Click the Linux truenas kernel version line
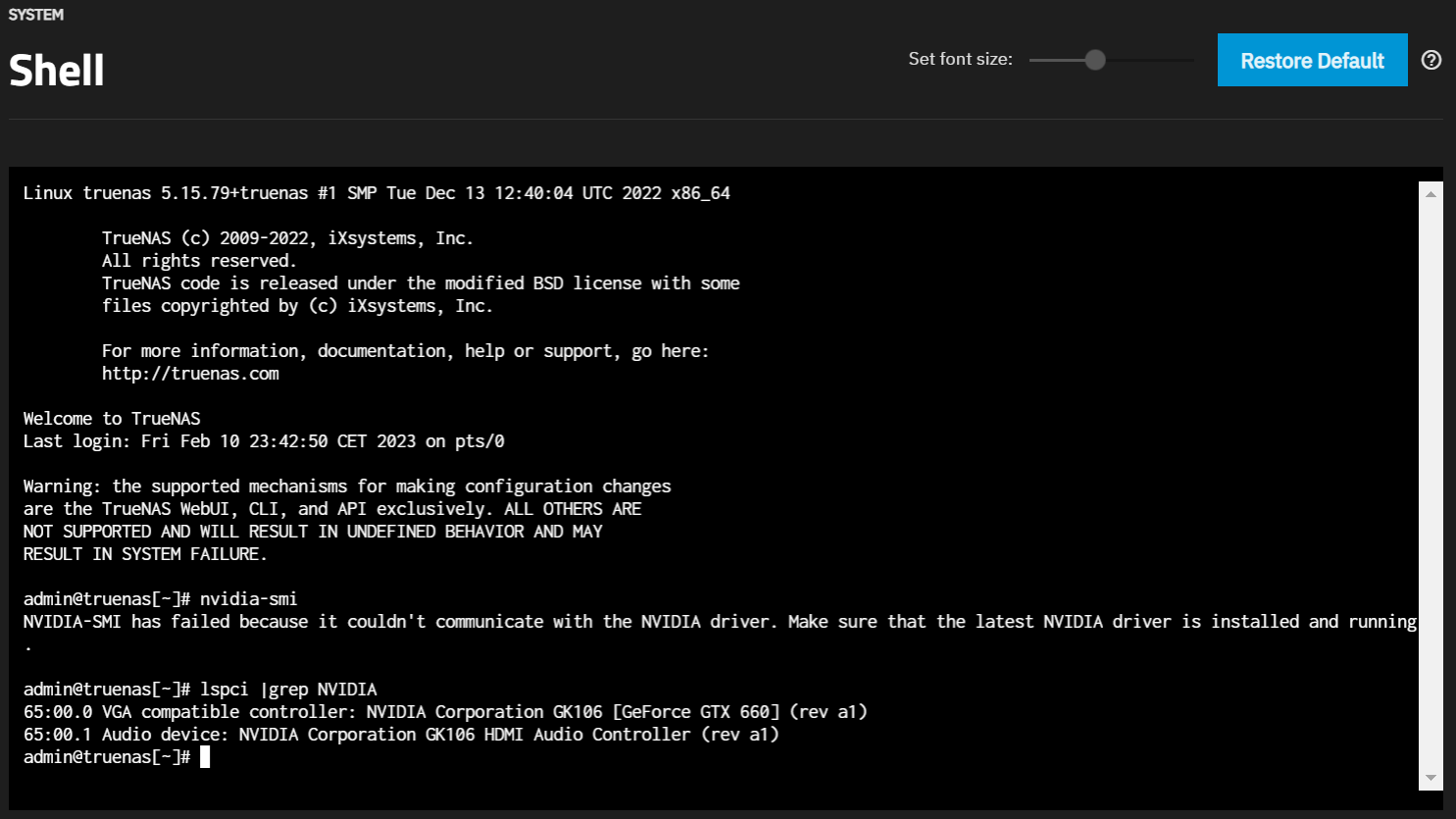Image resolution: width=1456 pixels, height=819 pixels. tap(377, 193)
